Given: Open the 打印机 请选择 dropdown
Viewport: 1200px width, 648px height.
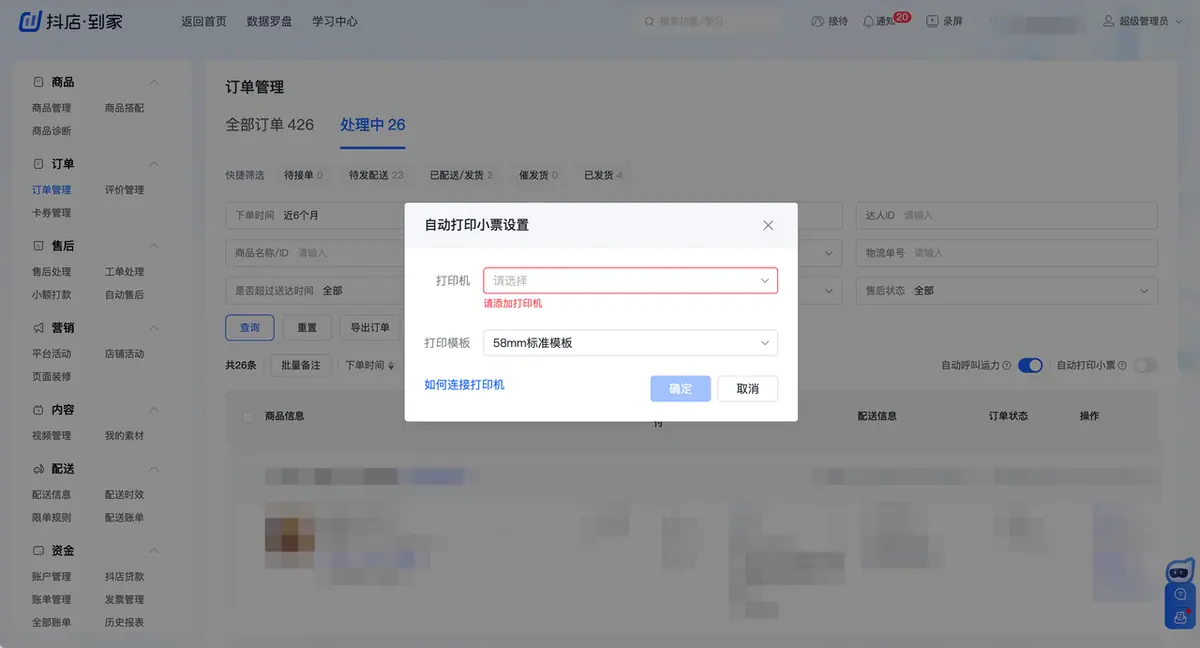Looking at the screenshot, I should click(x=630, y=281).
